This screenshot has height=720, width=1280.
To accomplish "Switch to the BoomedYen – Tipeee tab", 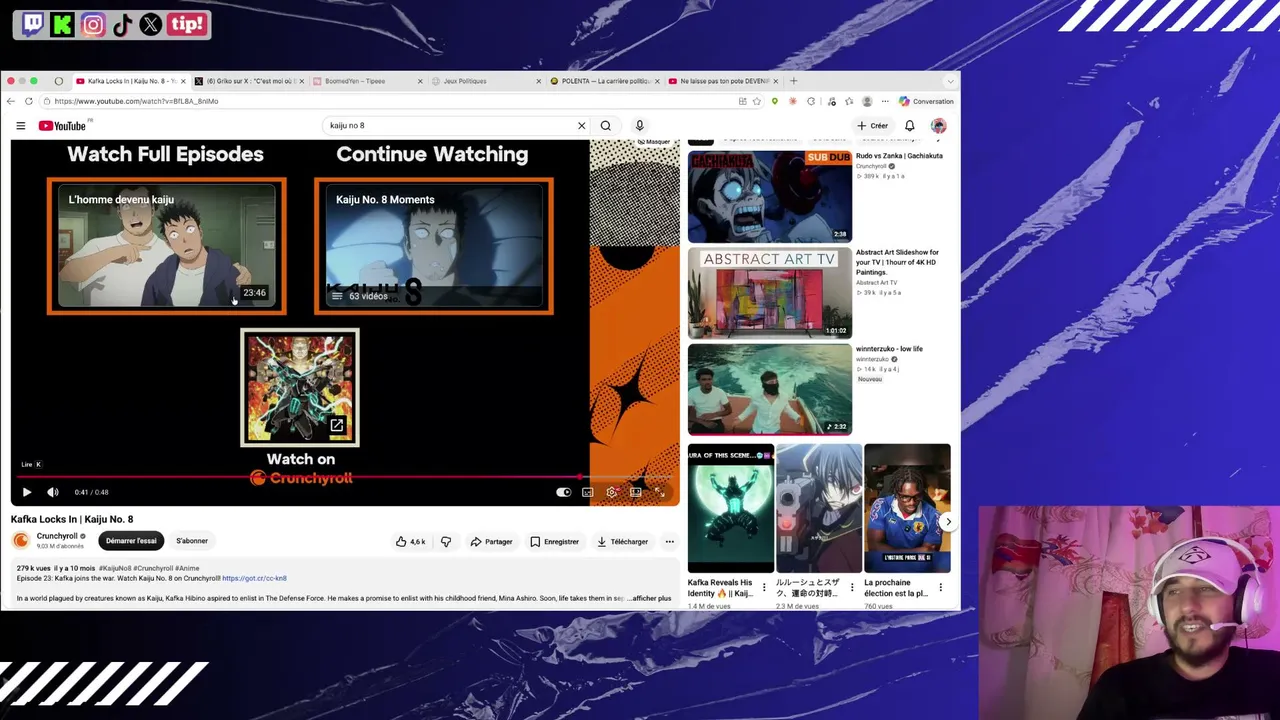I will (x=366, y=81).
